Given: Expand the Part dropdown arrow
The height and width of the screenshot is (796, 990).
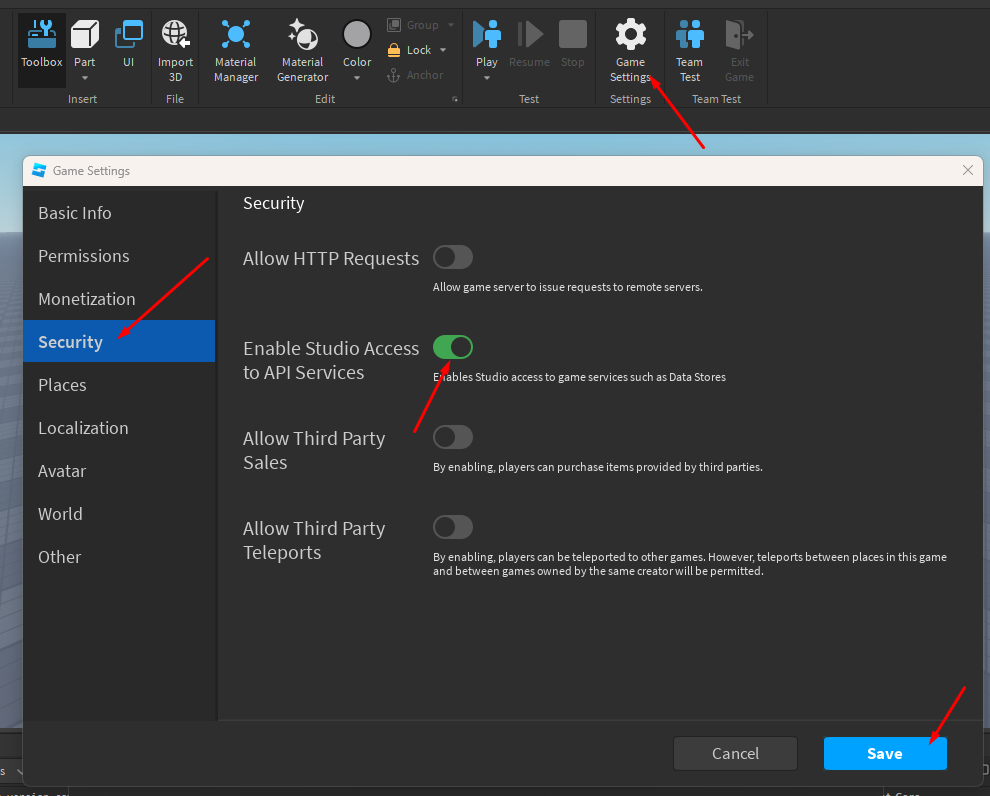Looking at the screenshot, I should [85, 78].
